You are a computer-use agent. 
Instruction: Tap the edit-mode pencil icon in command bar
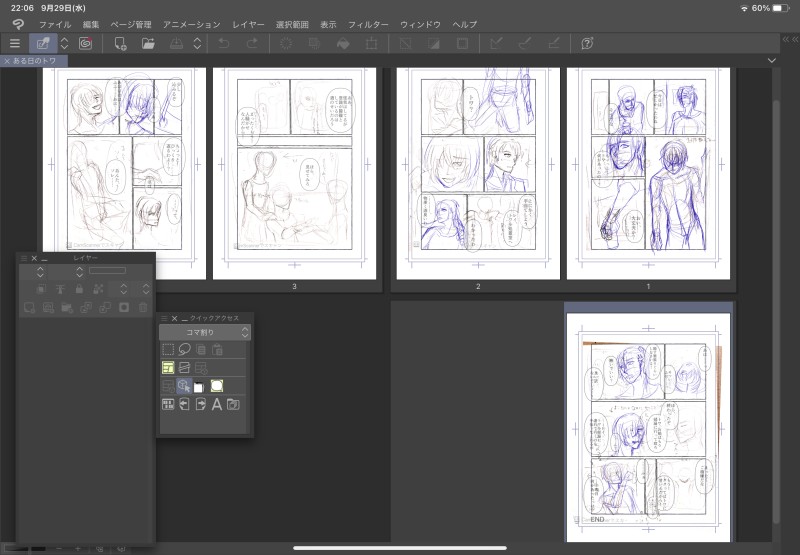[43, 43]
